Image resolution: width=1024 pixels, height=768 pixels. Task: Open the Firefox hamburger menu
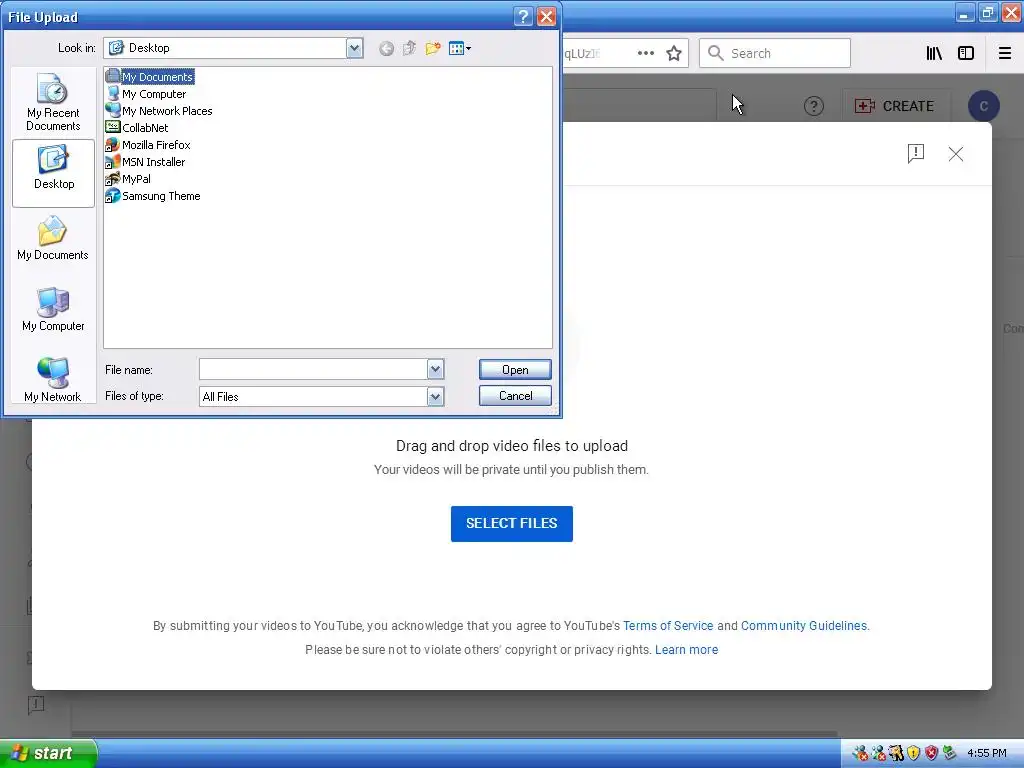pyautogui.click(x=1005, y=54)
